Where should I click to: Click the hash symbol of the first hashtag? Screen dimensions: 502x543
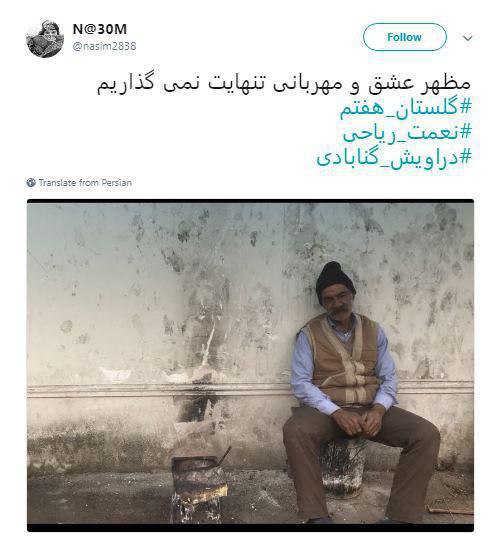click(x=465, y=107)
